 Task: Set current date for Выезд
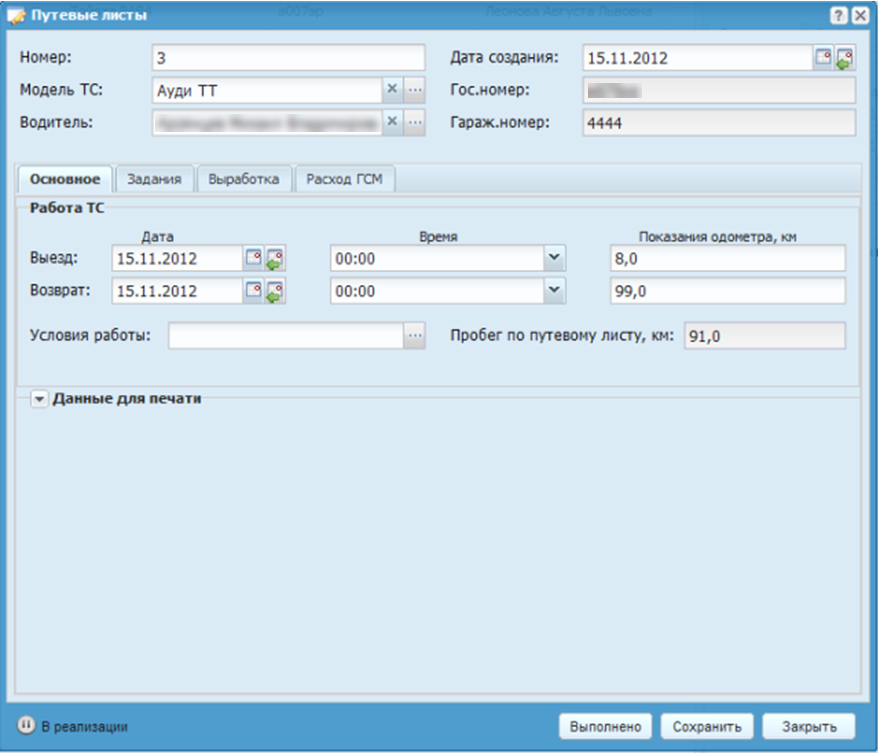coord(275,258)
